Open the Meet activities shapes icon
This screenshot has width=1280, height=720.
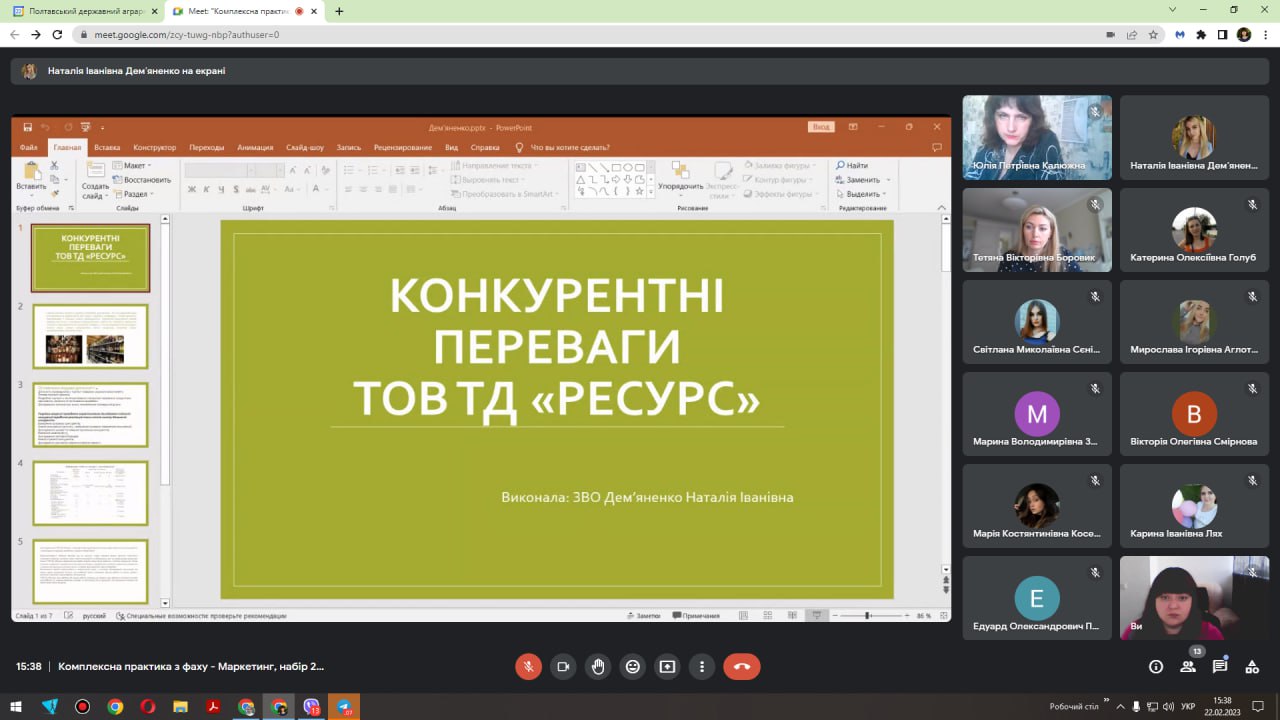tap(1252, 667)
